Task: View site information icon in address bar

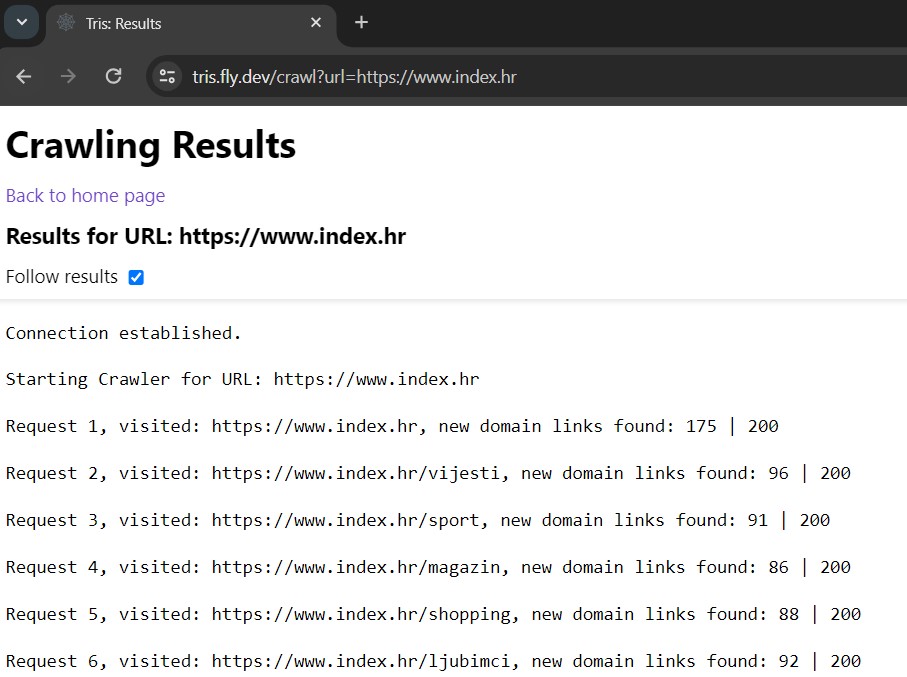Action: coord(167,76)
